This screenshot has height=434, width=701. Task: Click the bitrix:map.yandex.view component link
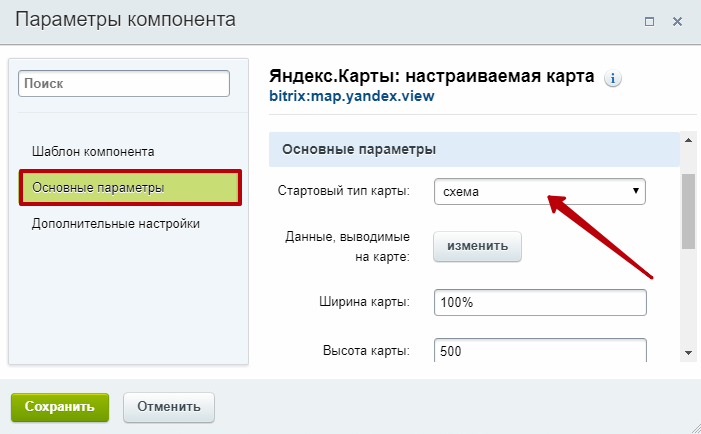point(352,96)
